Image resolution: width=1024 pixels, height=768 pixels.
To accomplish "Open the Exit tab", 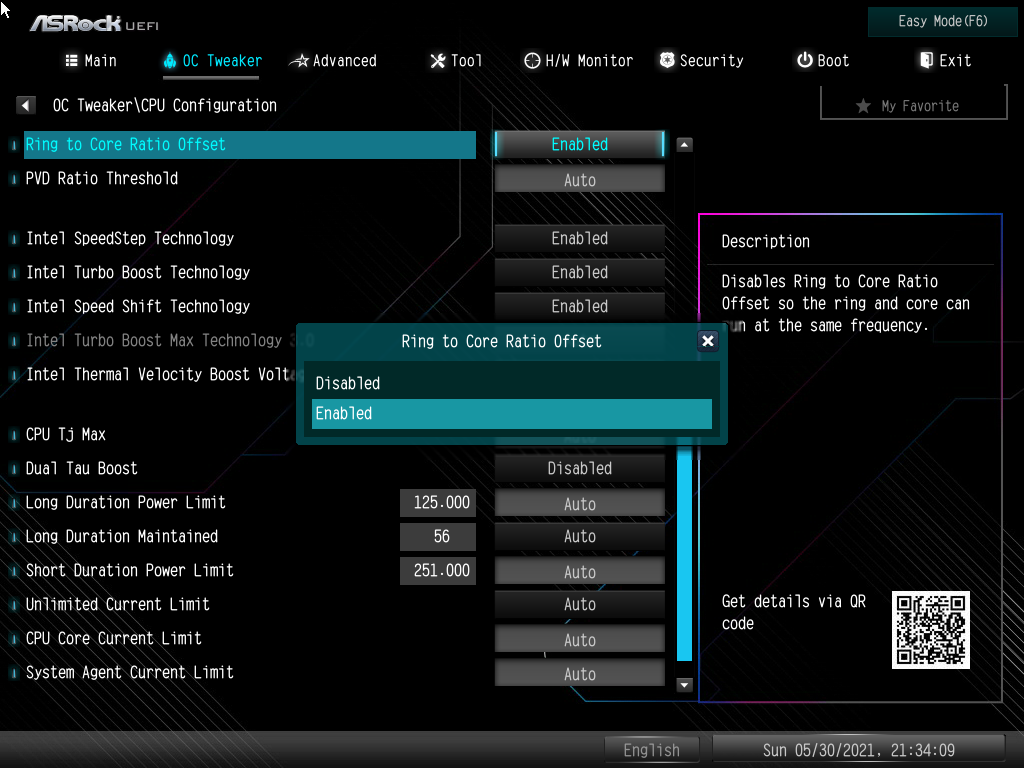I will click(x=946, y=61).
